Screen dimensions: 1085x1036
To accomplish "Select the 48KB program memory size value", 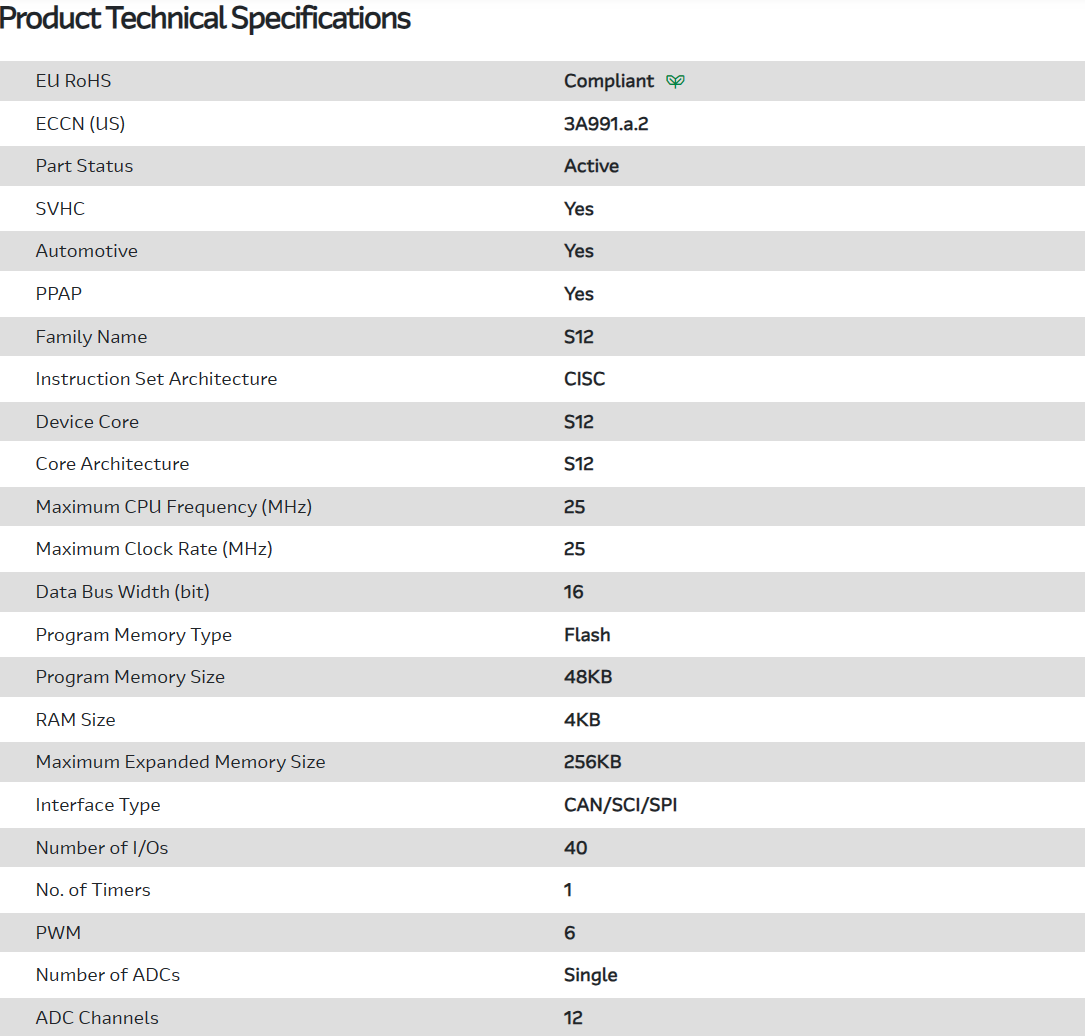I will [588, 677].
